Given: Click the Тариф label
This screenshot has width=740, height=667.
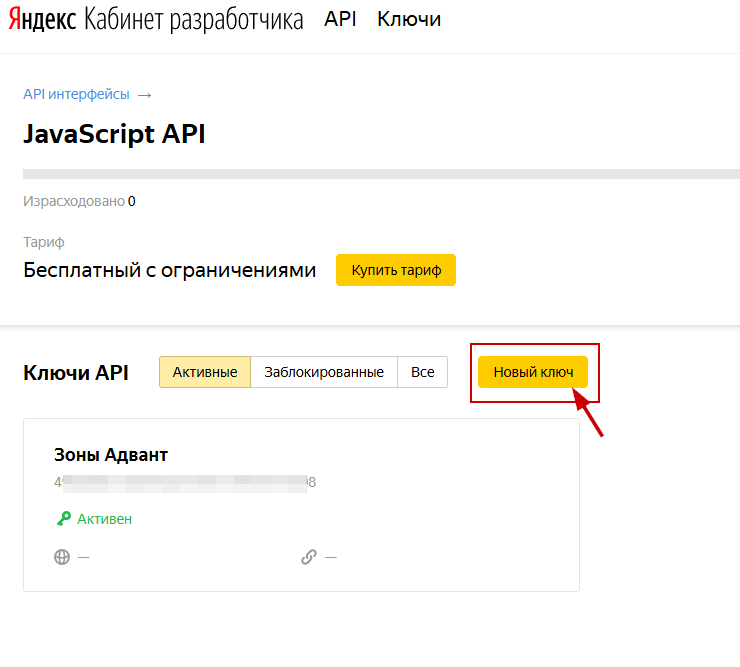Looking at the screenshot, I should pos(44,242).
